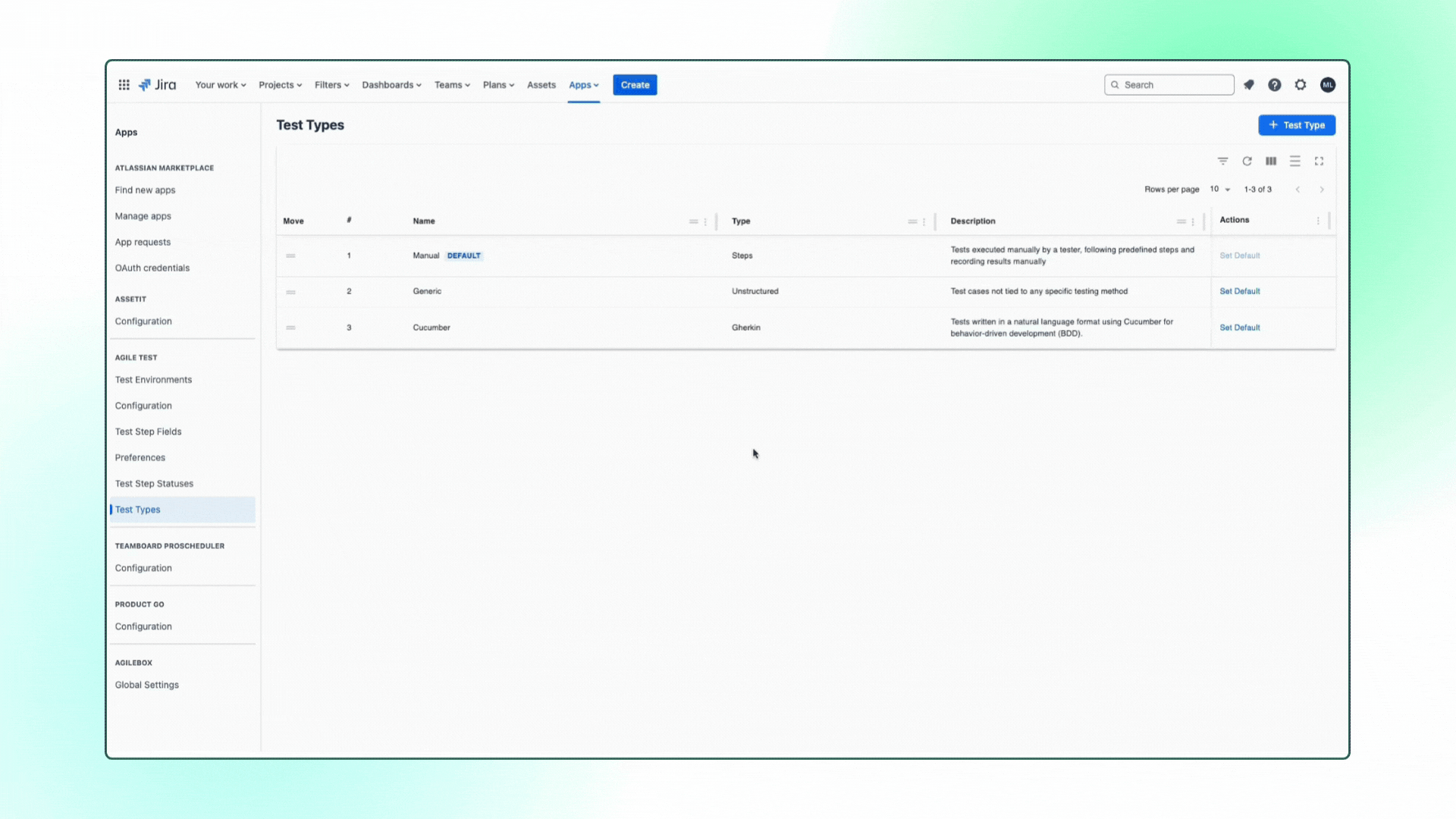Add a new Test Type
This screenshot has height=819, width=1456.
point(1296,124)
